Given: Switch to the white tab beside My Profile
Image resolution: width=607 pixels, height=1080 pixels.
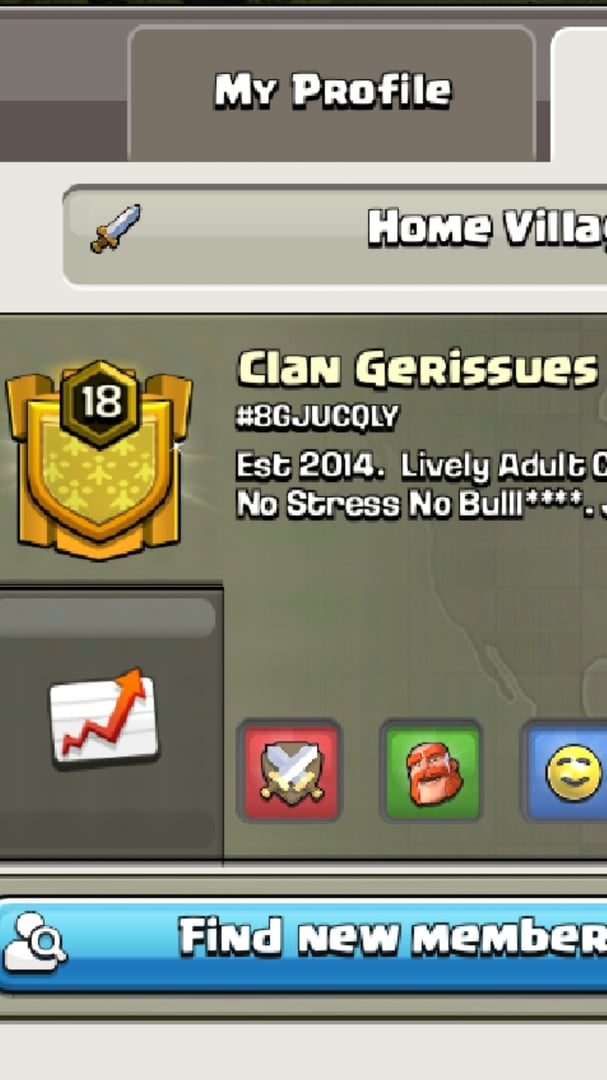Looking at the screenshot, I should (579, 94).
